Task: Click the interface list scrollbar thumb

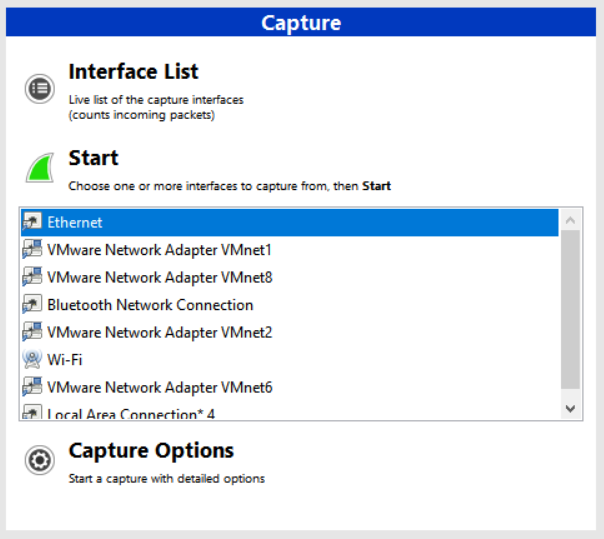Action: point(570,310)
